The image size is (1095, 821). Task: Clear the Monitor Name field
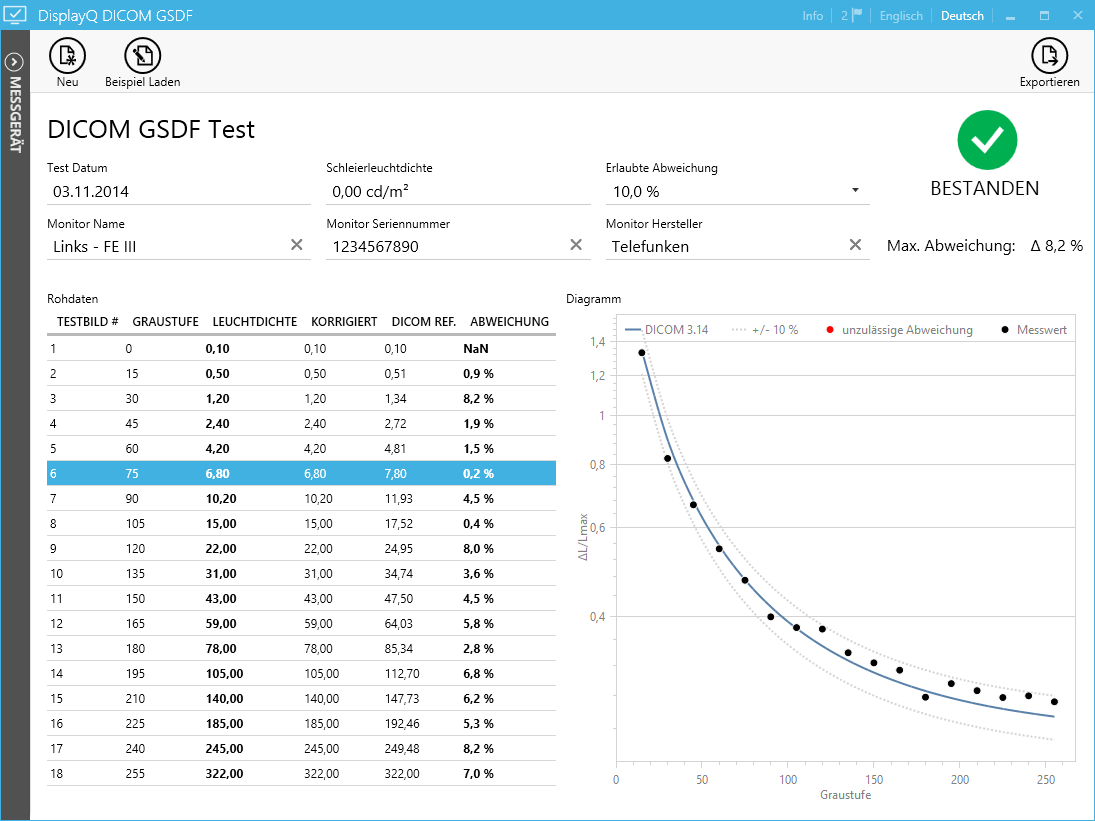[296, 245]
